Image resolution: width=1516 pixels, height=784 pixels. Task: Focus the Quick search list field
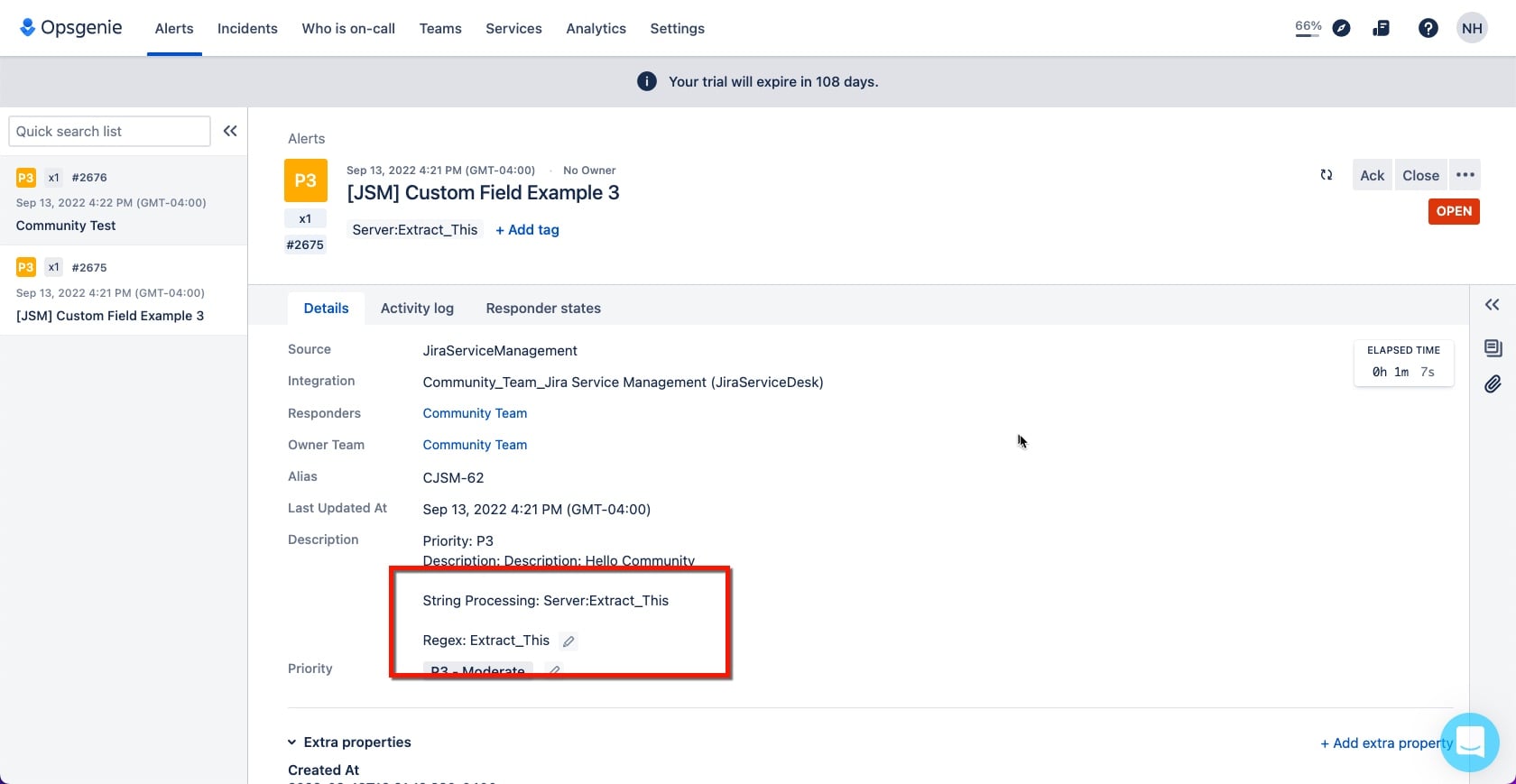109,131
